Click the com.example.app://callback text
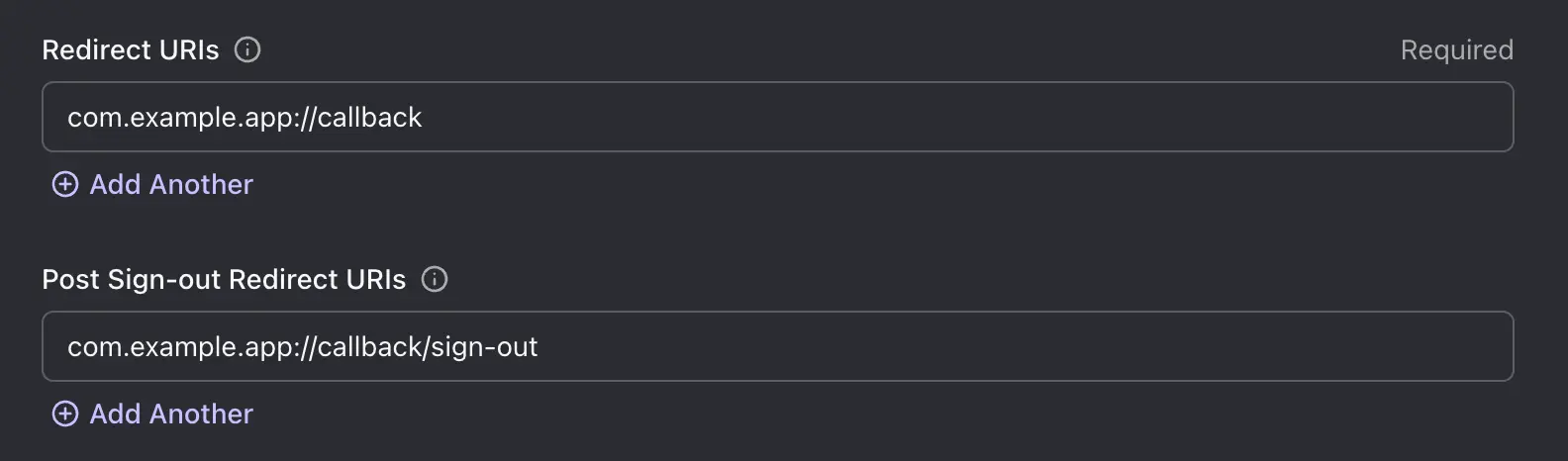The height and width of the screenshot is (461, 1568). [245, 118]
